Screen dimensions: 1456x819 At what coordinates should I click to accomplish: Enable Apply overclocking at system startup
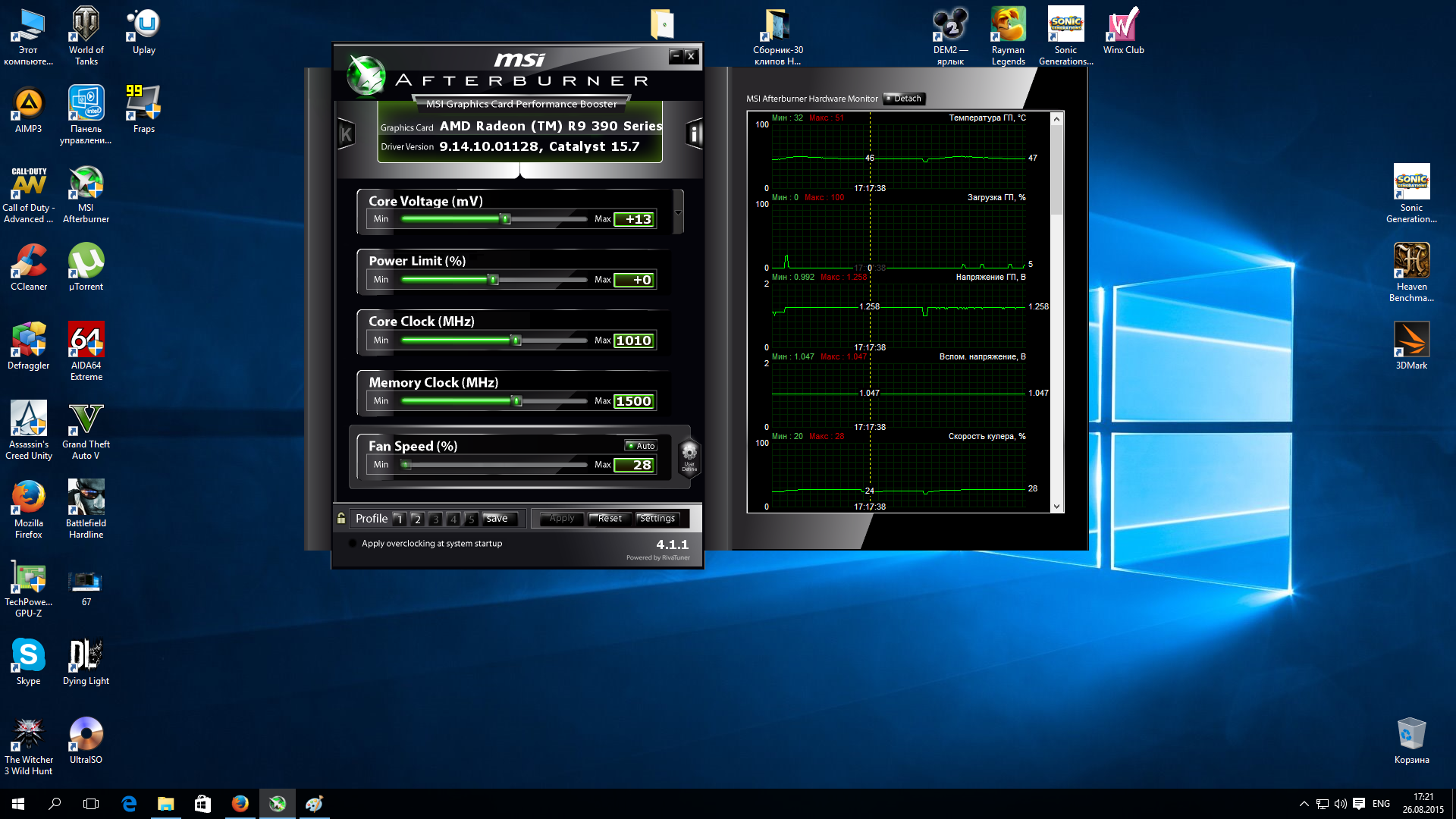(353, 544)
